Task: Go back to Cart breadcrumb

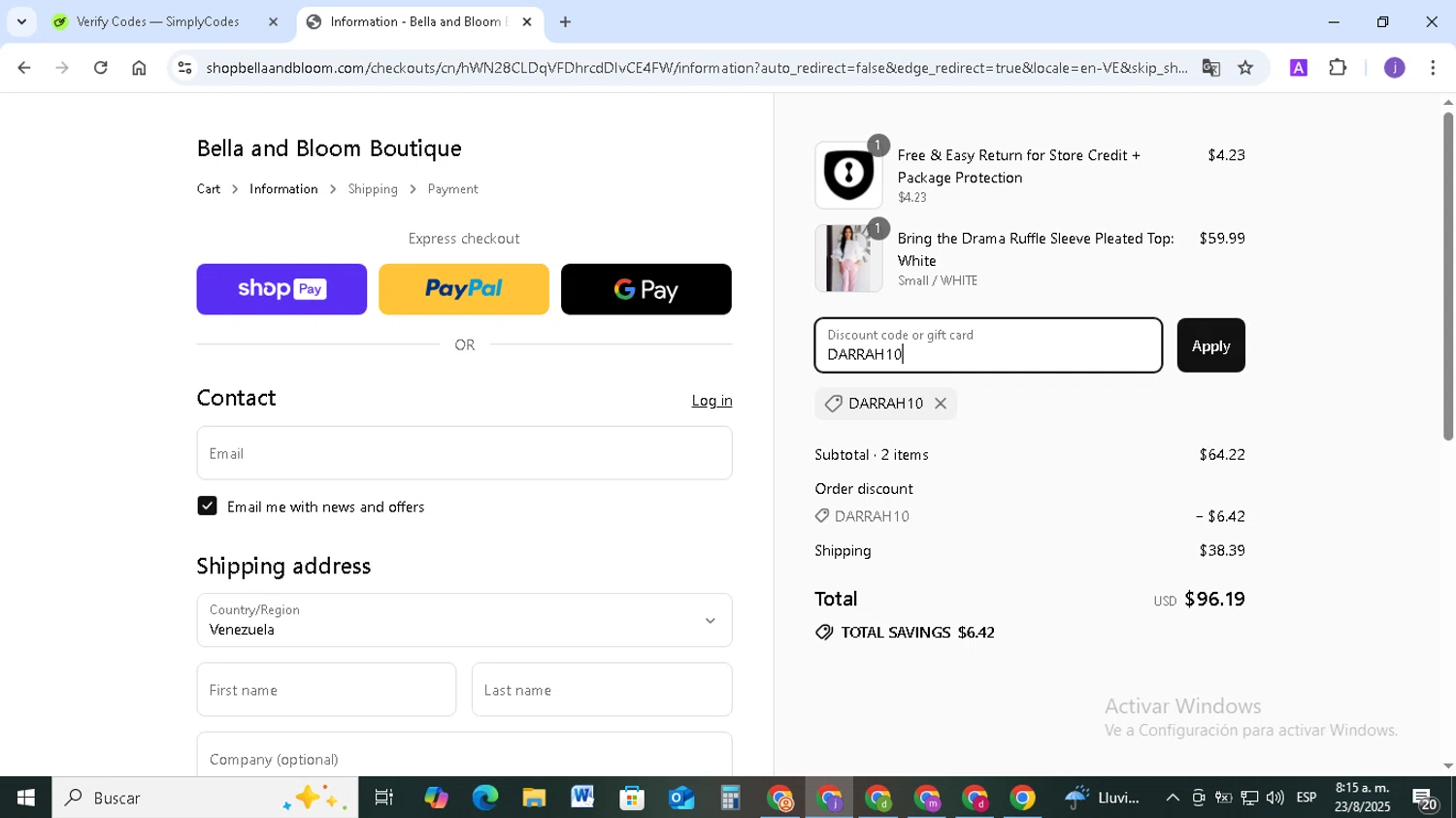Action: pyautogui.click(x=209, y=189)
